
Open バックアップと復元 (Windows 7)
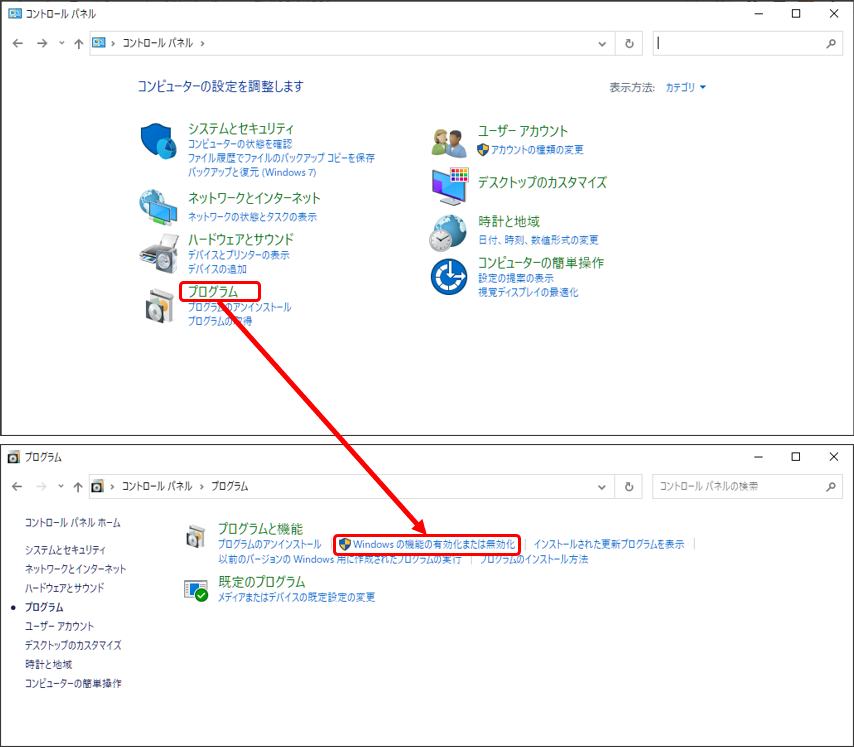coord(252,172)
